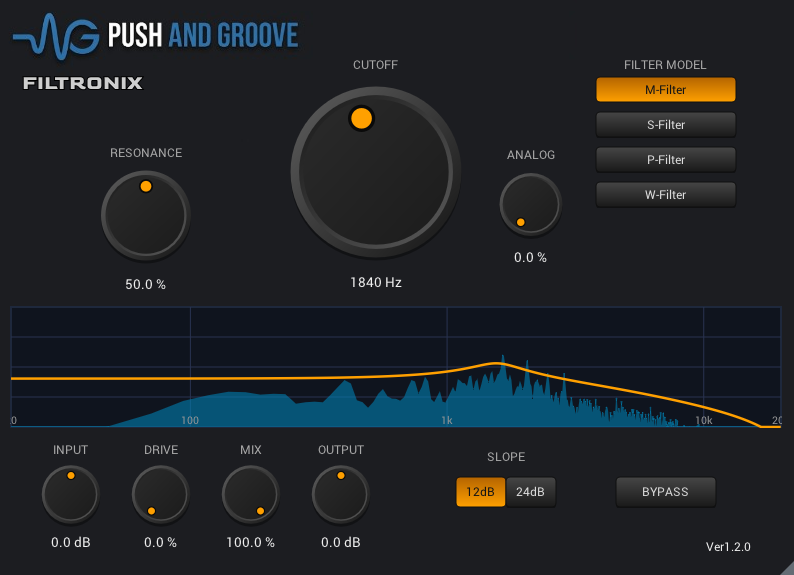Click the Resonance knob
Viewport: 794px width, 575px height.
tap(146, 216)
